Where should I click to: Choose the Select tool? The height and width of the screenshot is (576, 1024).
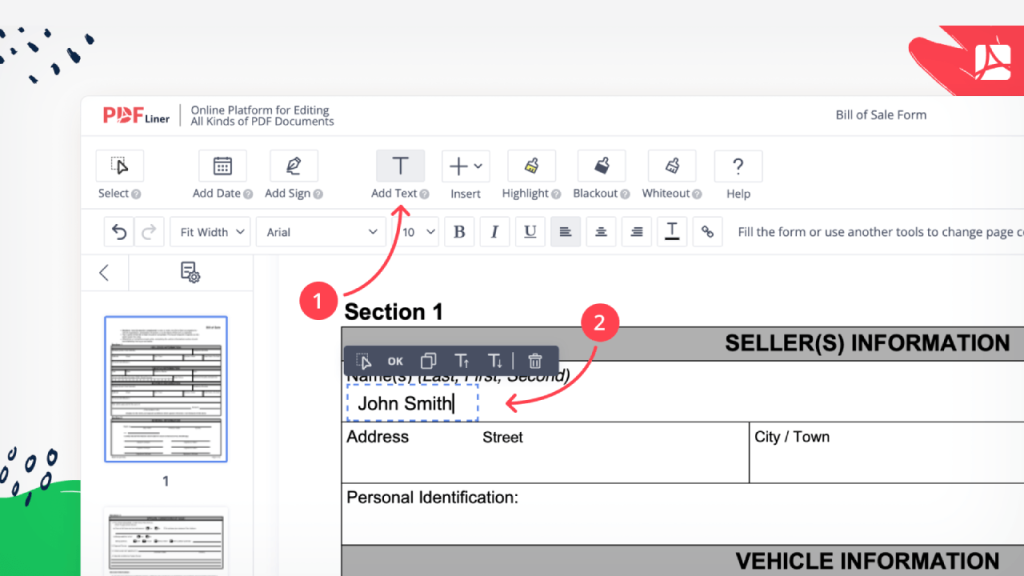tap(120, 166)
